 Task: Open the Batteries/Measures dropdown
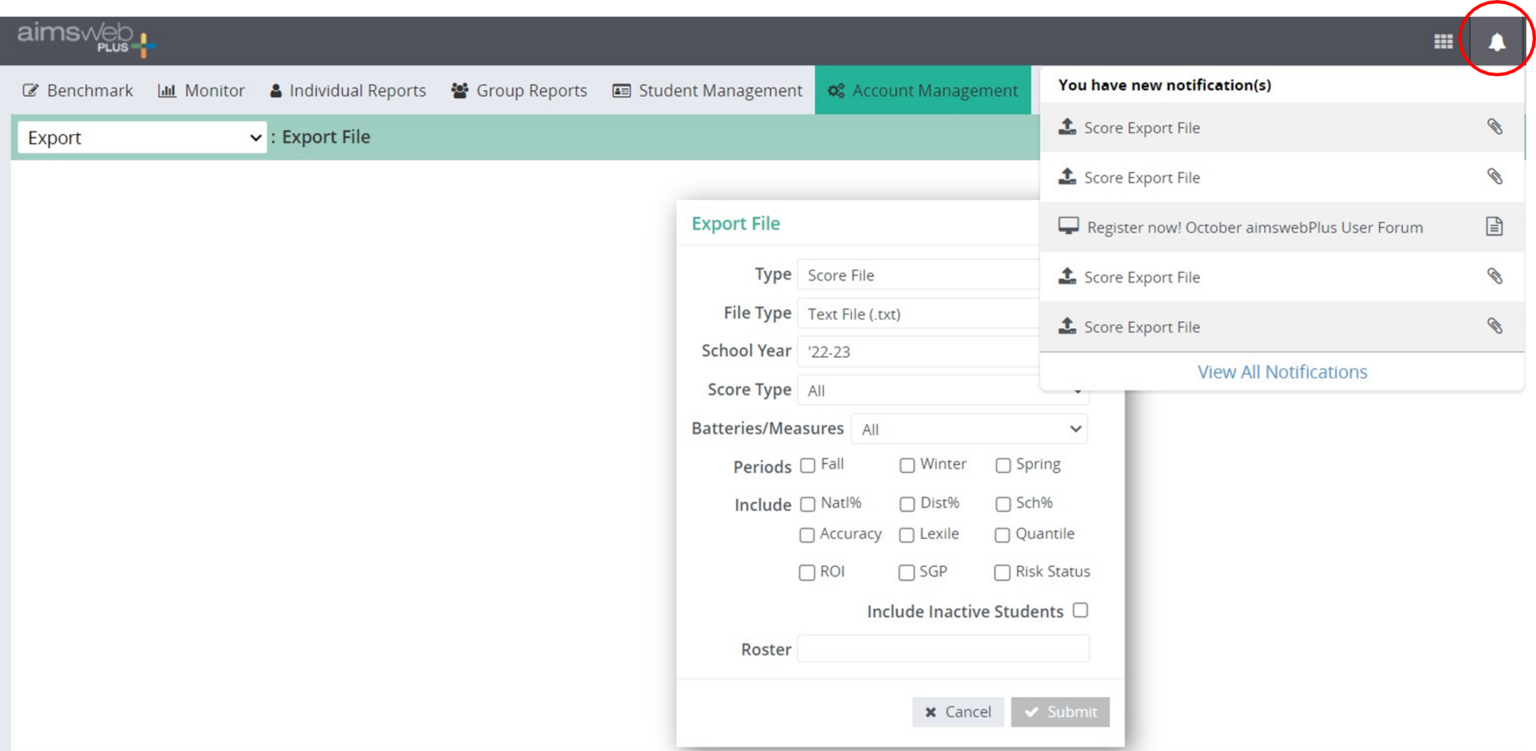point(968,428)
